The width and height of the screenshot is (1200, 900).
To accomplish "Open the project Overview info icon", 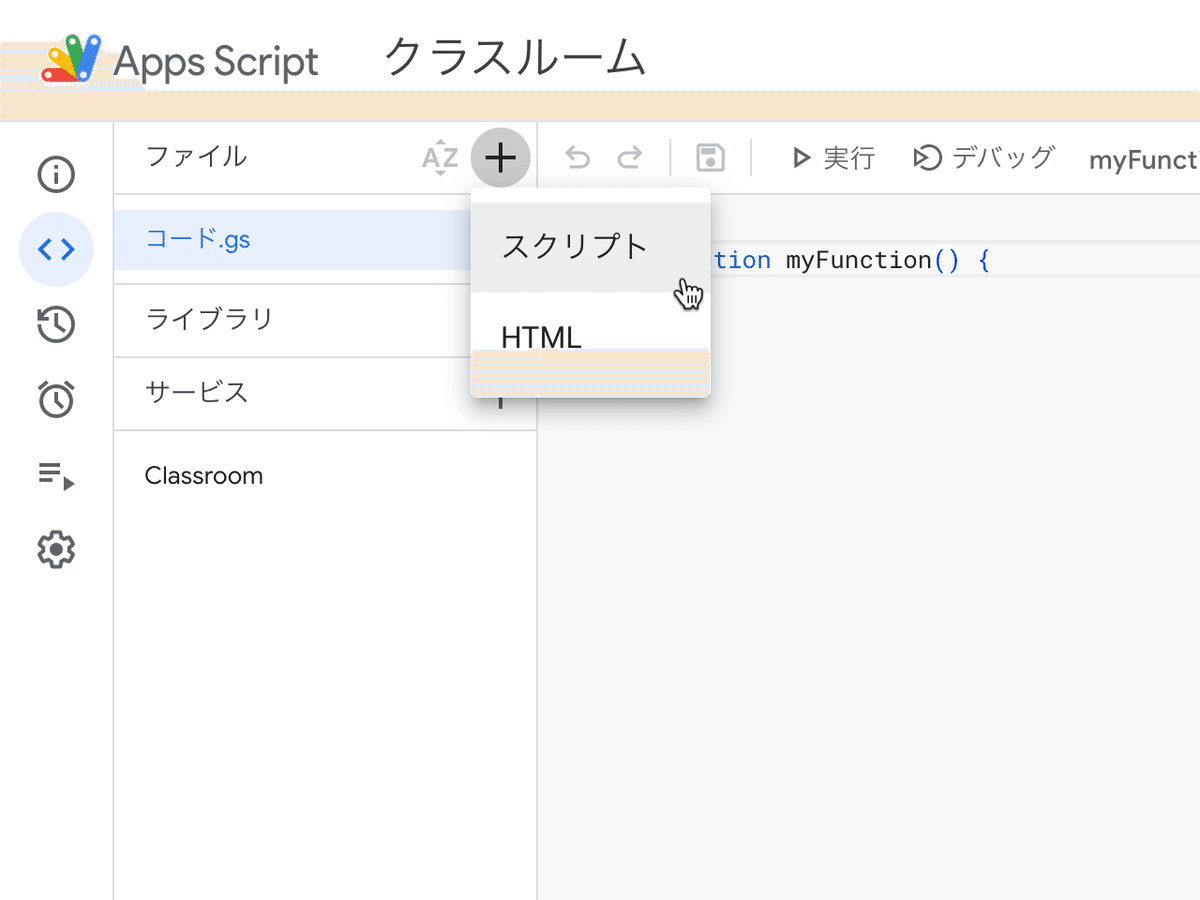I will point(56,175).
